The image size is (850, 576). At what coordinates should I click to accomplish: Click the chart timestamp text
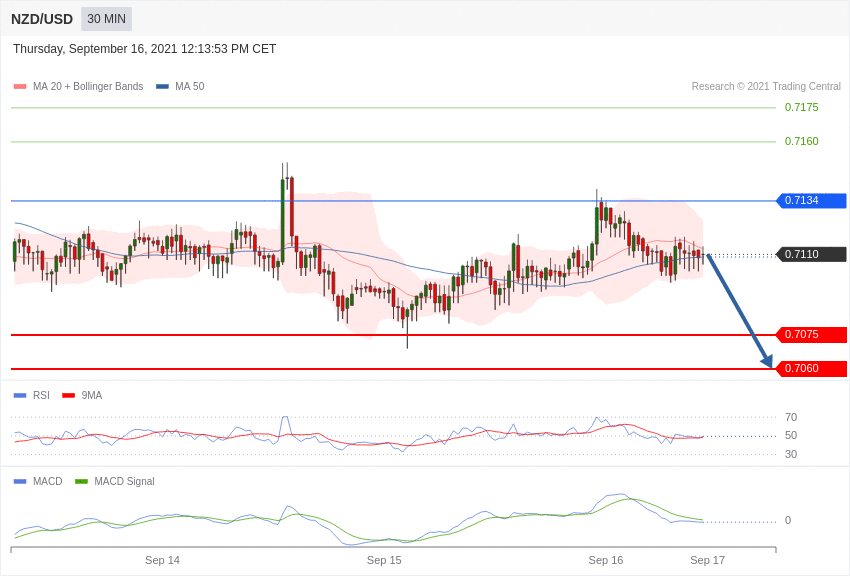click(144, 49)
